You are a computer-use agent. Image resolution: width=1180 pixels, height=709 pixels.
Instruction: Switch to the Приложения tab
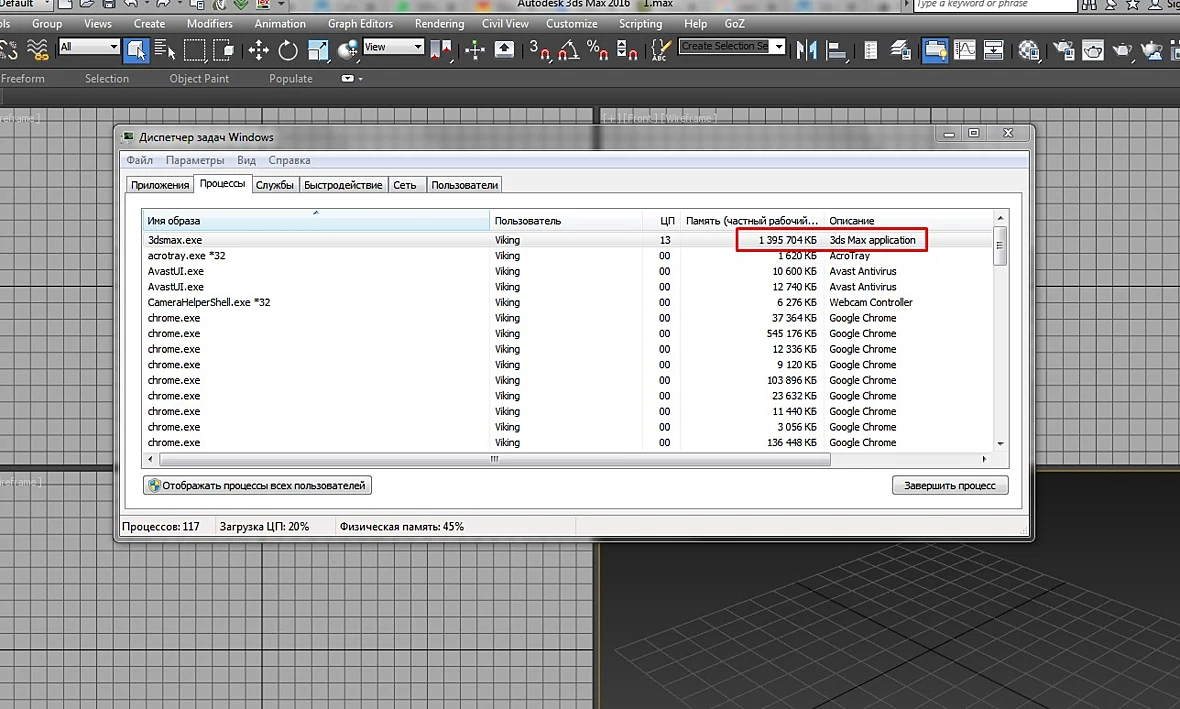[x=160, y=185]
